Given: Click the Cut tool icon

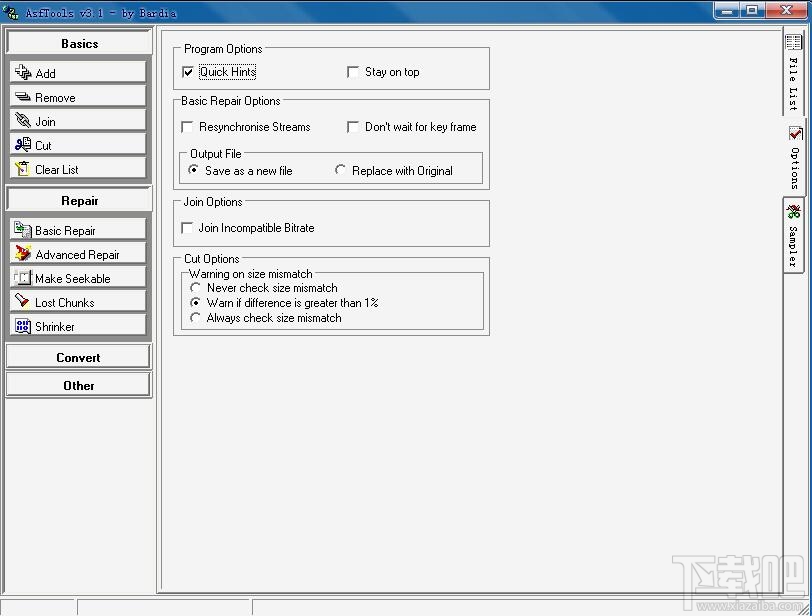Looking at the screenshot, I should pos(22,144).
